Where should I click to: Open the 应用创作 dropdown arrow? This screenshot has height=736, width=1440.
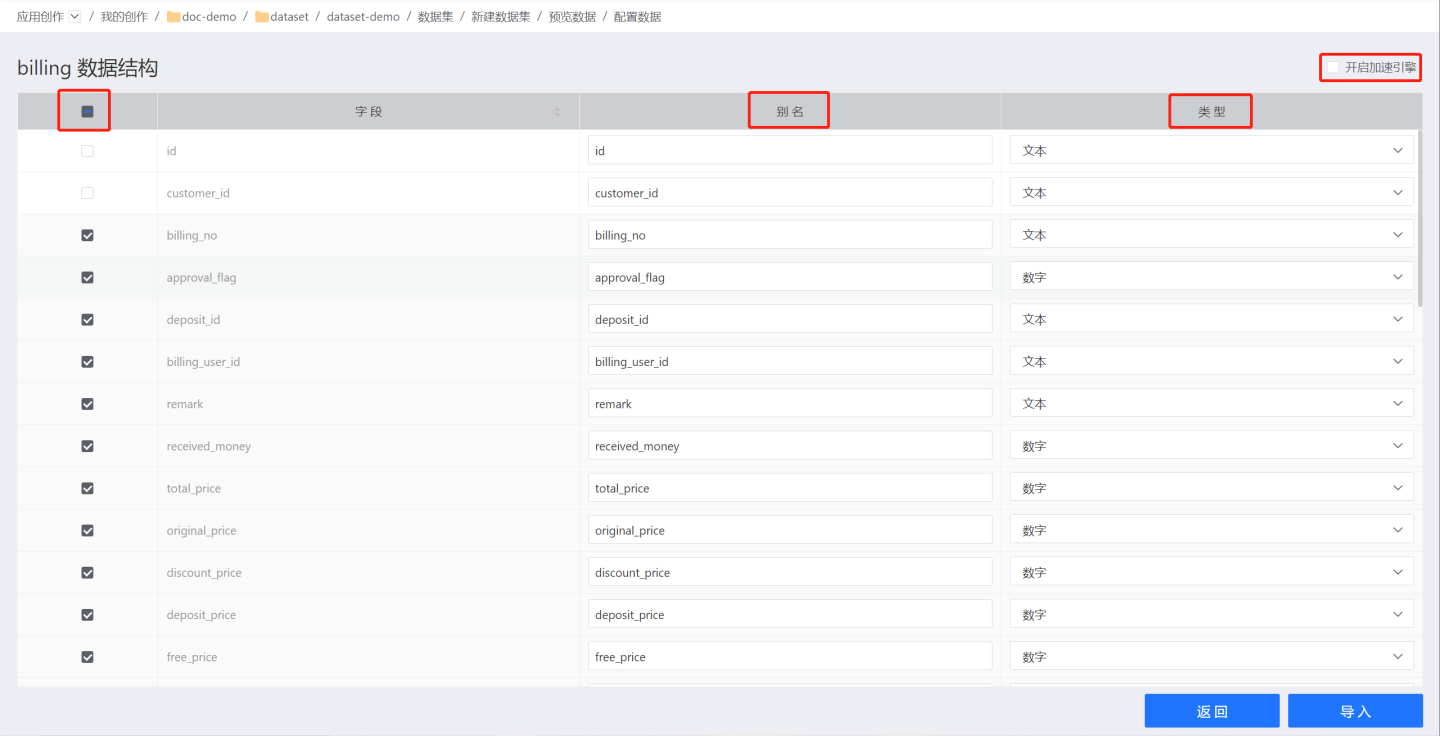click(x=75, y=17)
